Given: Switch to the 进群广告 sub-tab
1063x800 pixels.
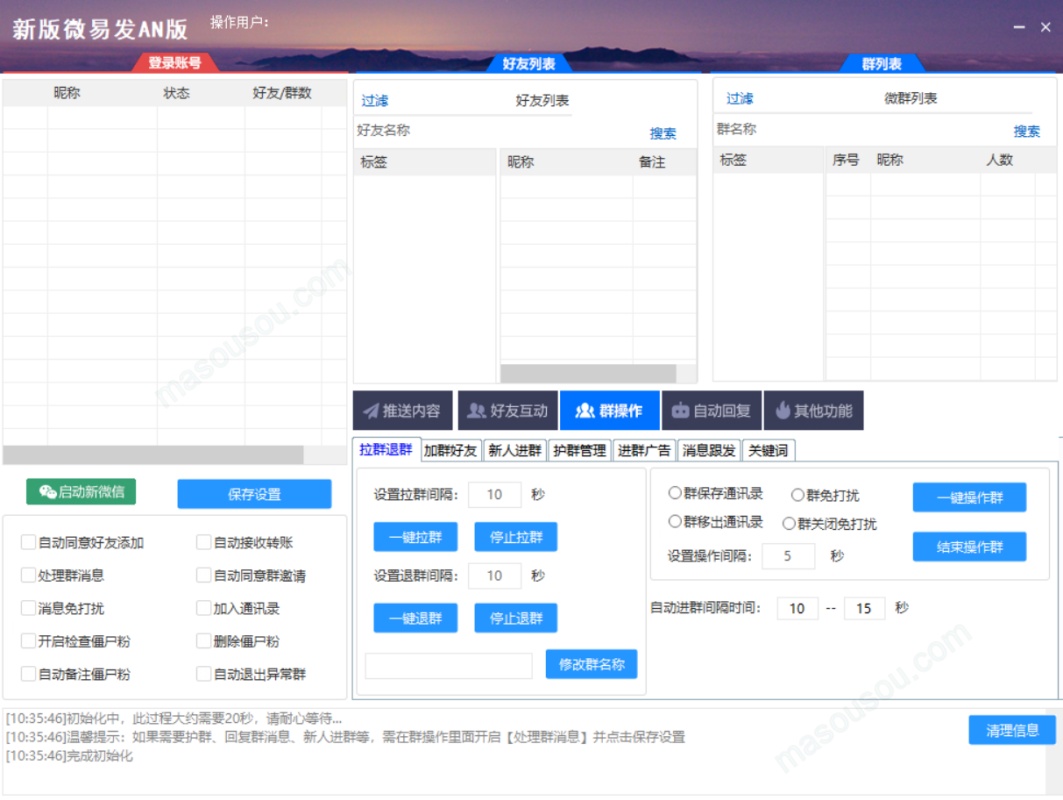Looking at the screenshot, I should [643, 450].
